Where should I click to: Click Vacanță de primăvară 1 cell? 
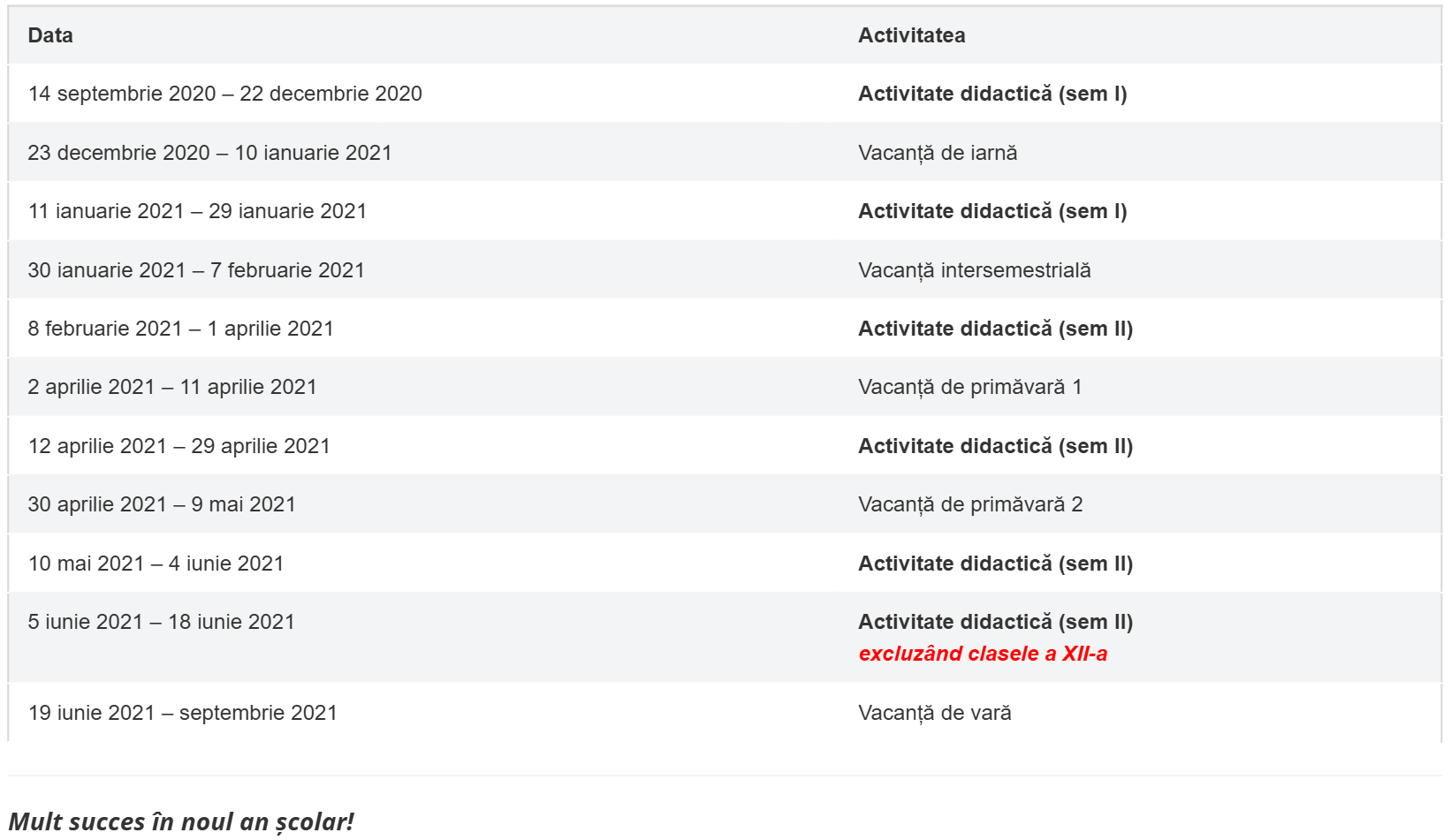969,387
